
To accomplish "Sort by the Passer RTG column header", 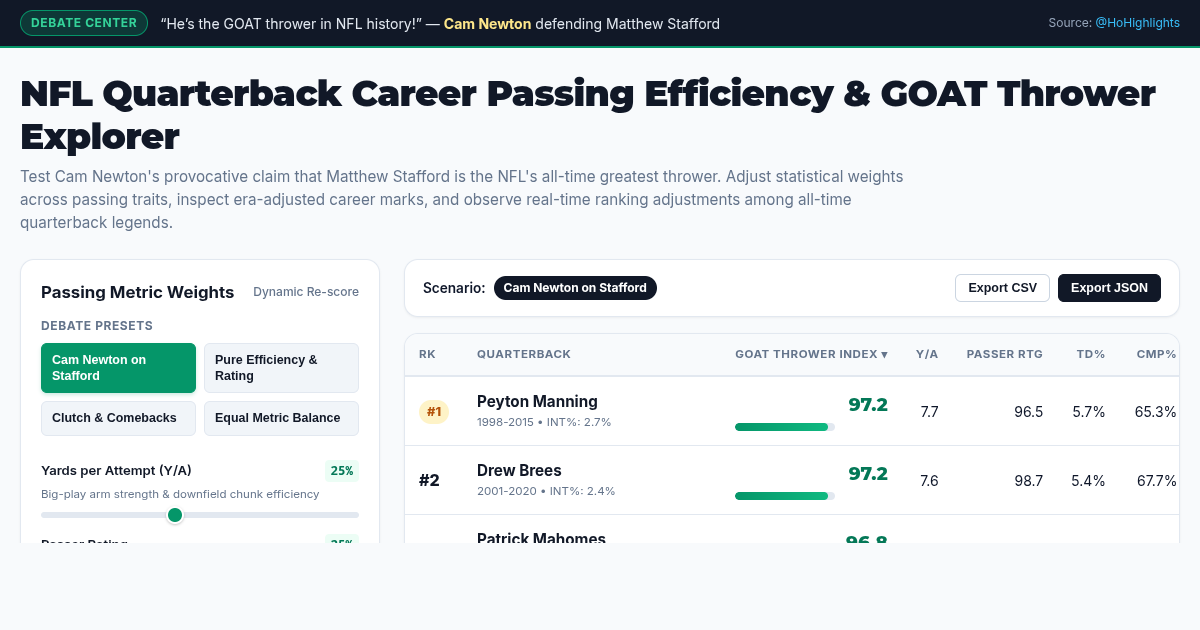I will (x=1004, y=354).
